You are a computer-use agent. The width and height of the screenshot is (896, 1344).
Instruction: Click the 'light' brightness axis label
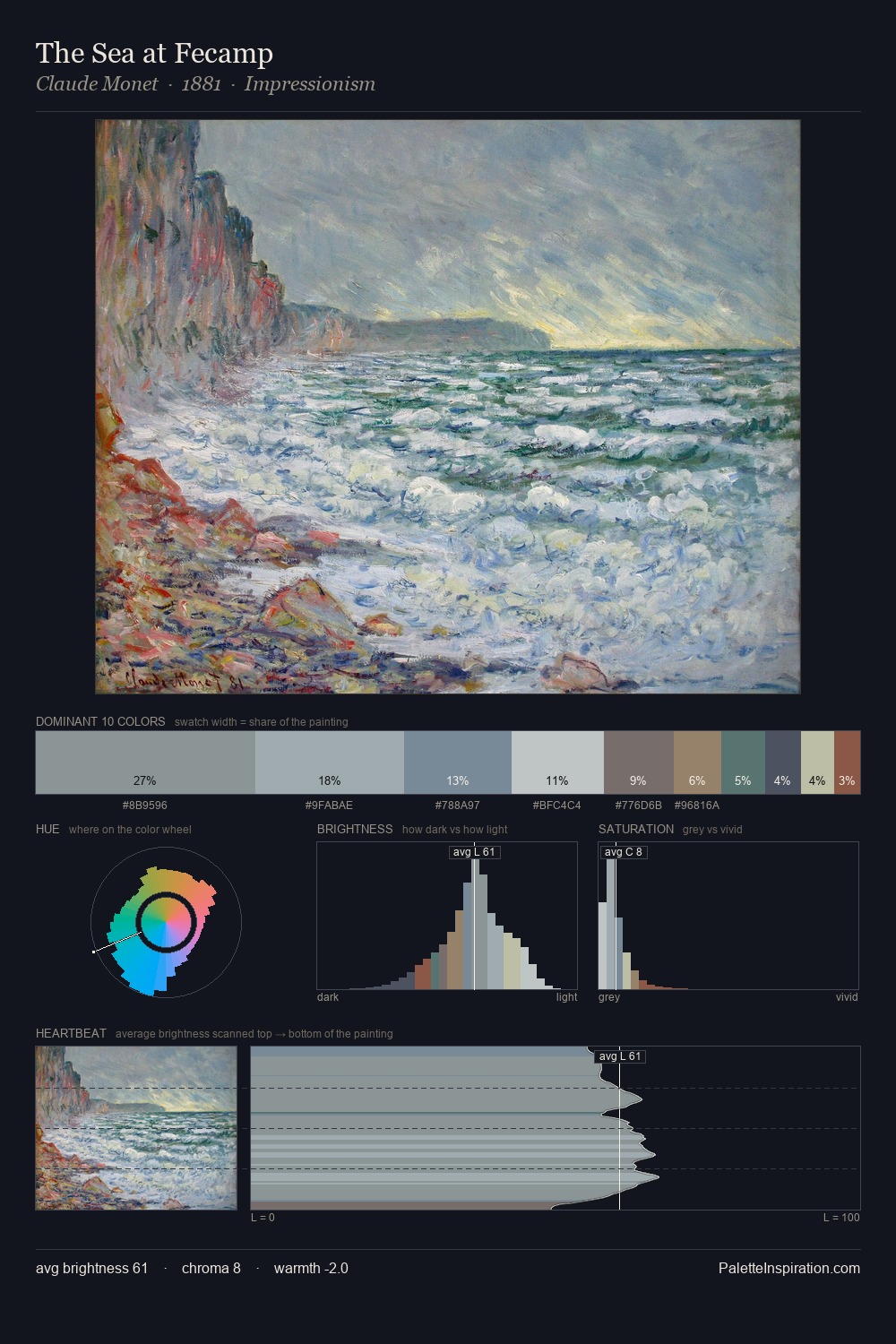(567, 997)
